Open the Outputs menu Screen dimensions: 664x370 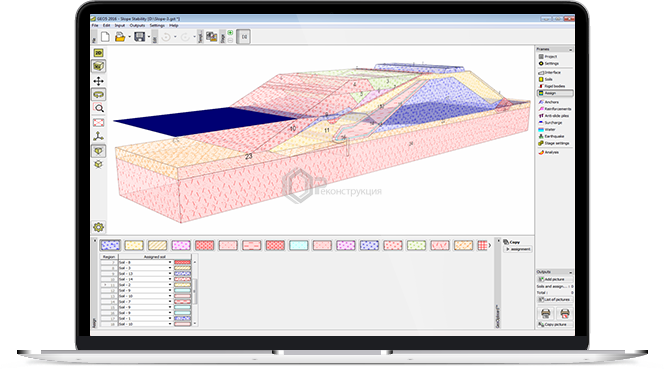tap(137, 26)
